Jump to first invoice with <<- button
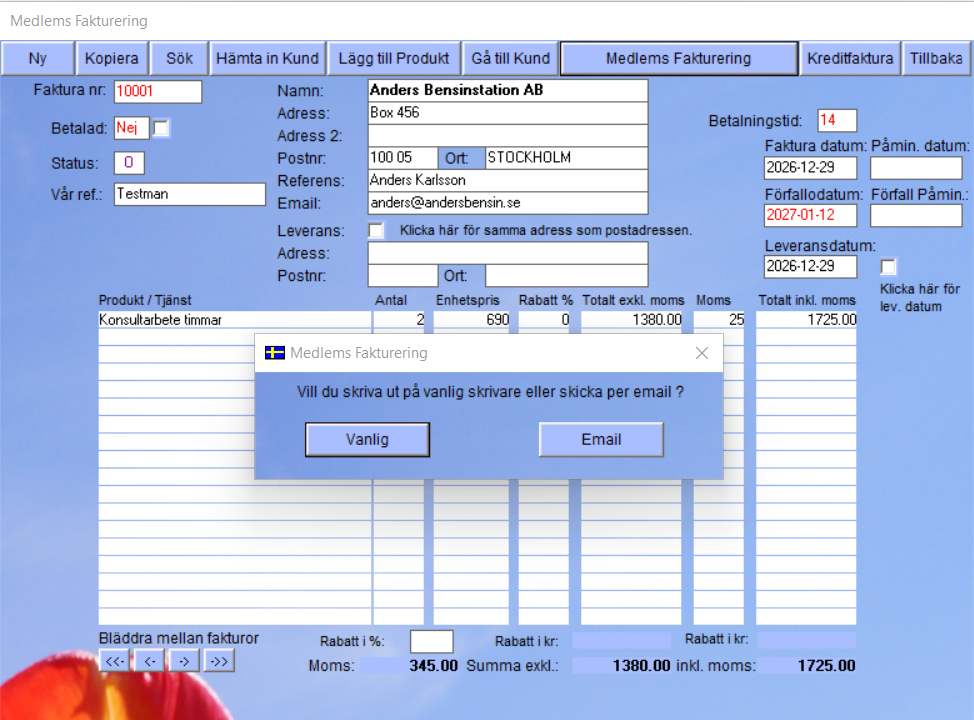 click(x=115, y=661)
